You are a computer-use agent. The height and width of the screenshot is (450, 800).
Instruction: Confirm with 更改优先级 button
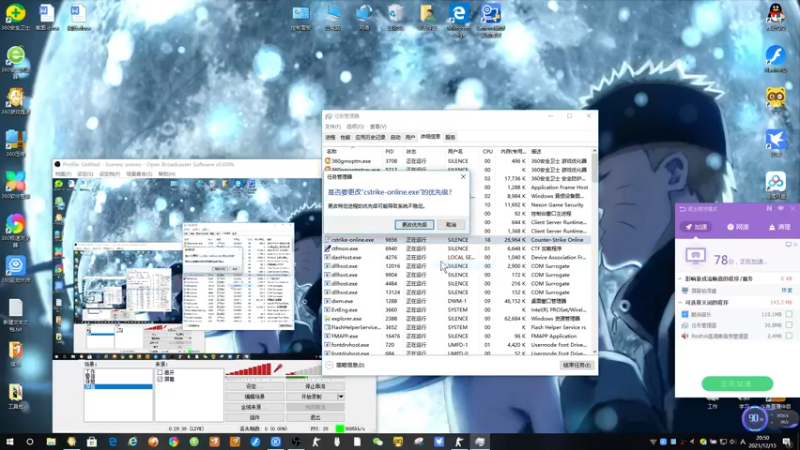pos(414,224)
